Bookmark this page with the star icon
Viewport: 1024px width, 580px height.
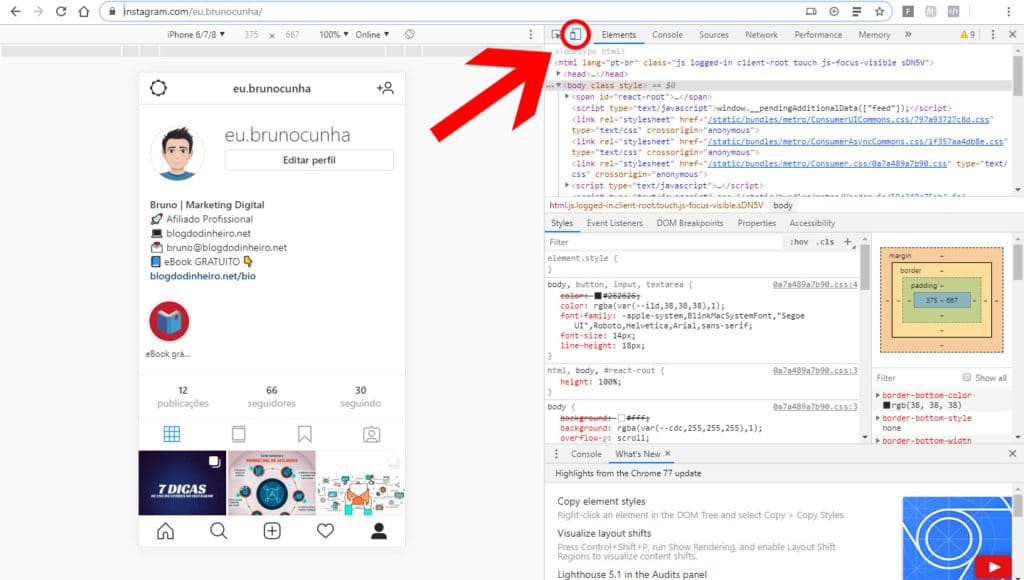pyautogui.click(x=880, y=12)
